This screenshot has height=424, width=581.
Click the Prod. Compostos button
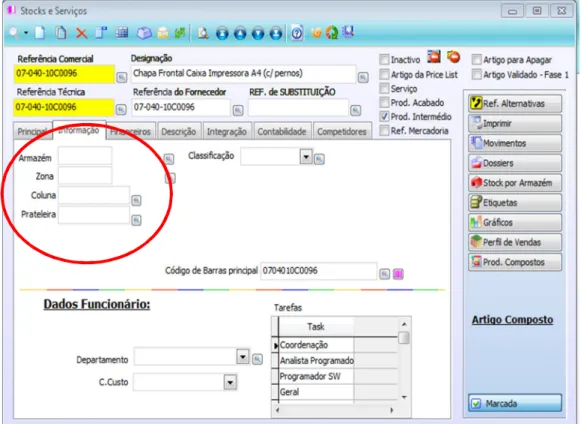tap(515, 262)
